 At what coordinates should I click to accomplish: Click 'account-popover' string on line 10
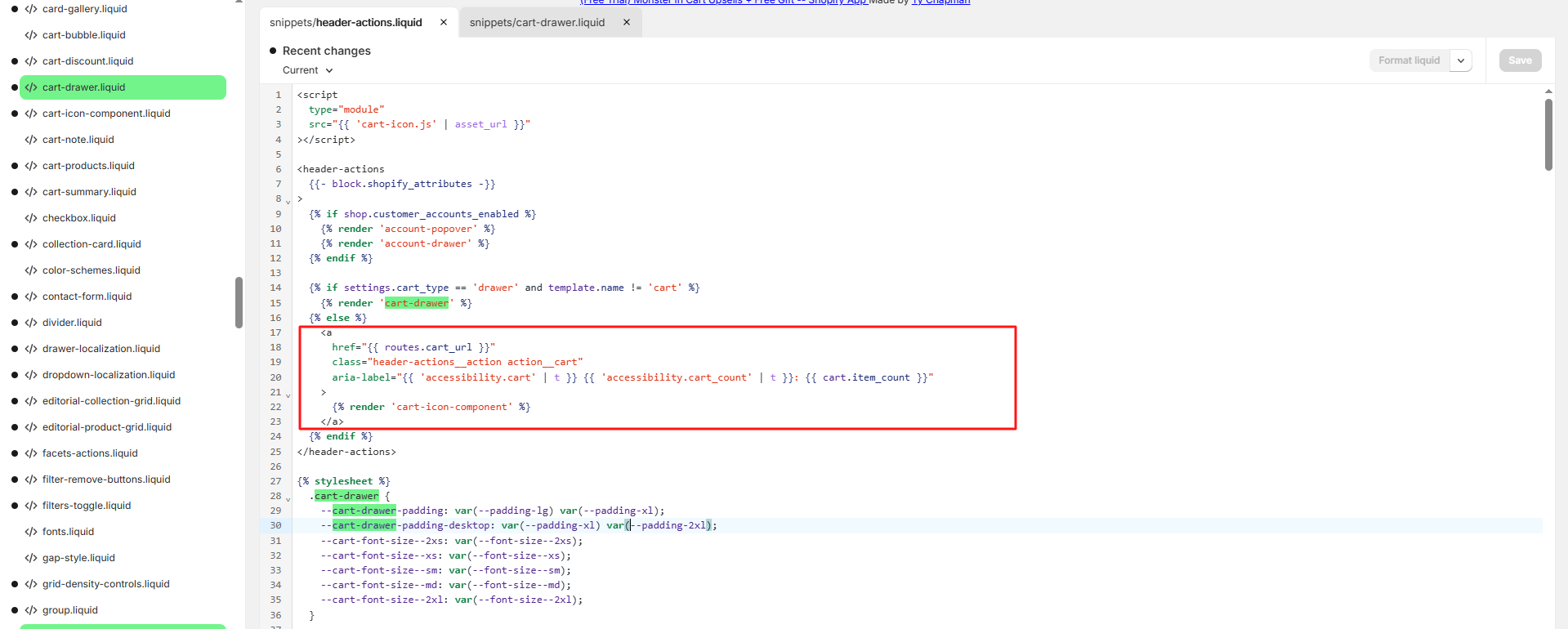pyautogui.click(x=428, y=229)
